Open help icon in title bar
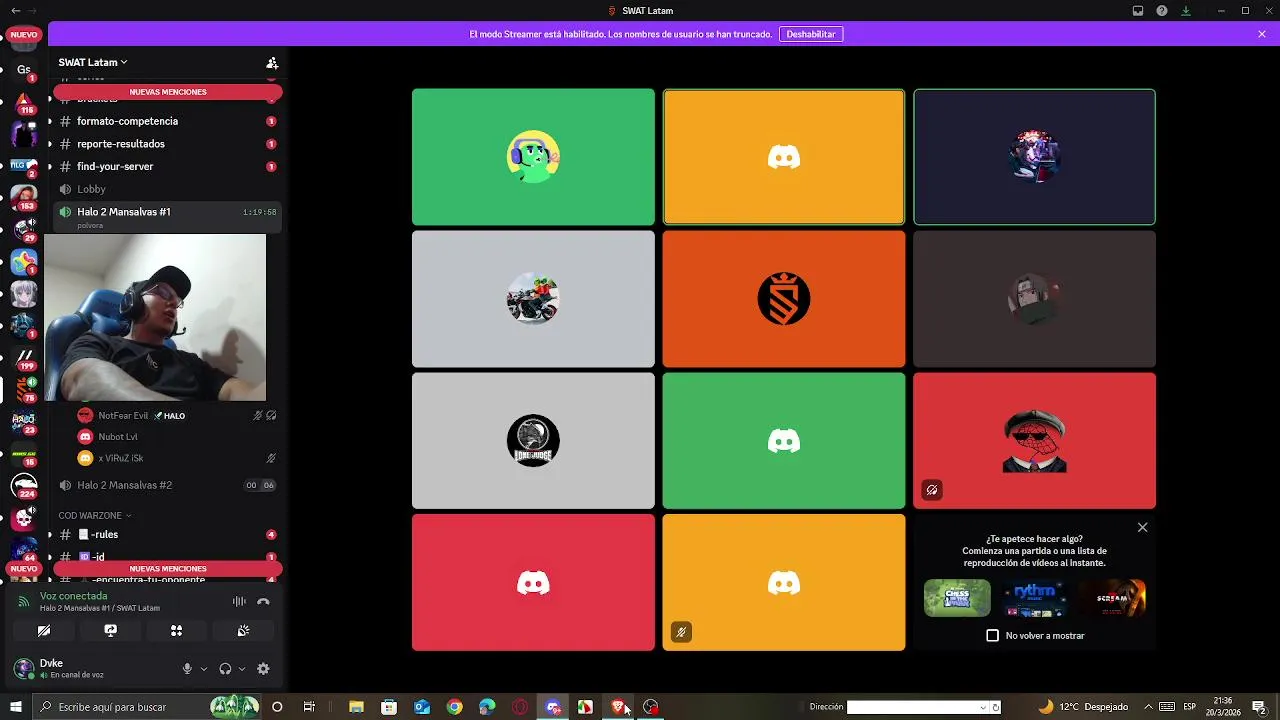Screen dimensions: 1280x720 pos(1162,11)
